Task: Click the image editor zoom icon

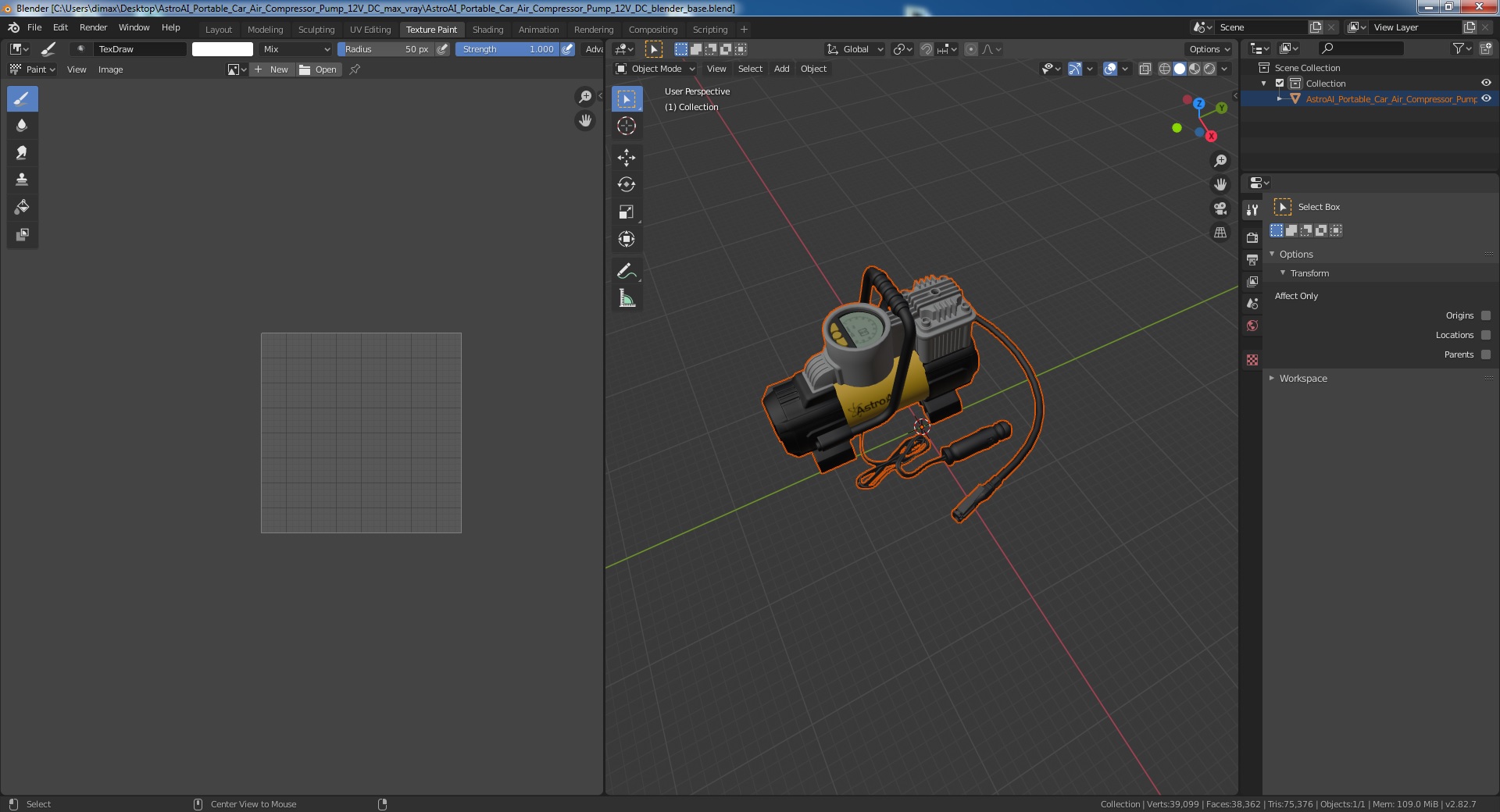Action: click(x=584, y=97)
